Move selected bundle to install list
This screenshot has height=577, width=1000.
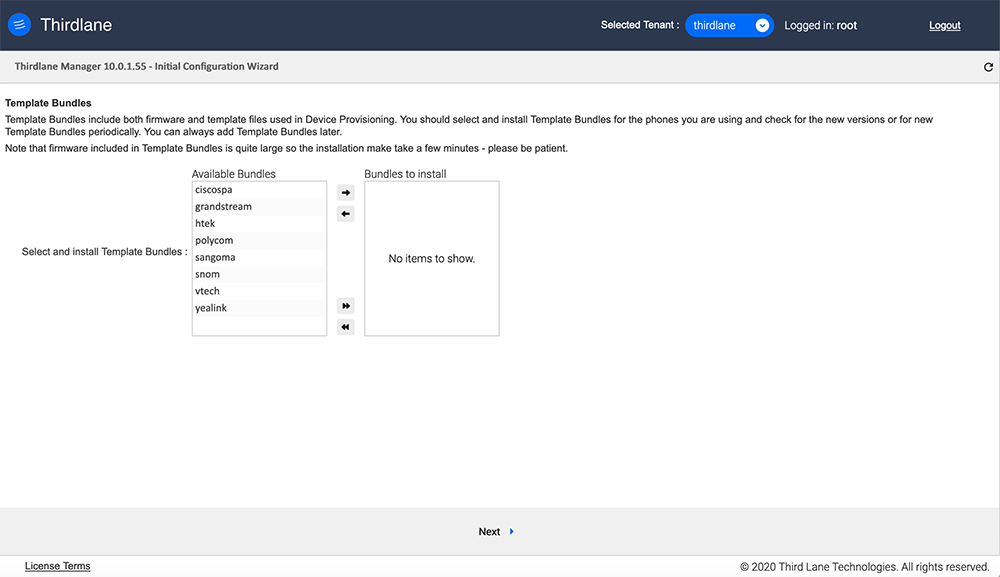pos(346,193)
